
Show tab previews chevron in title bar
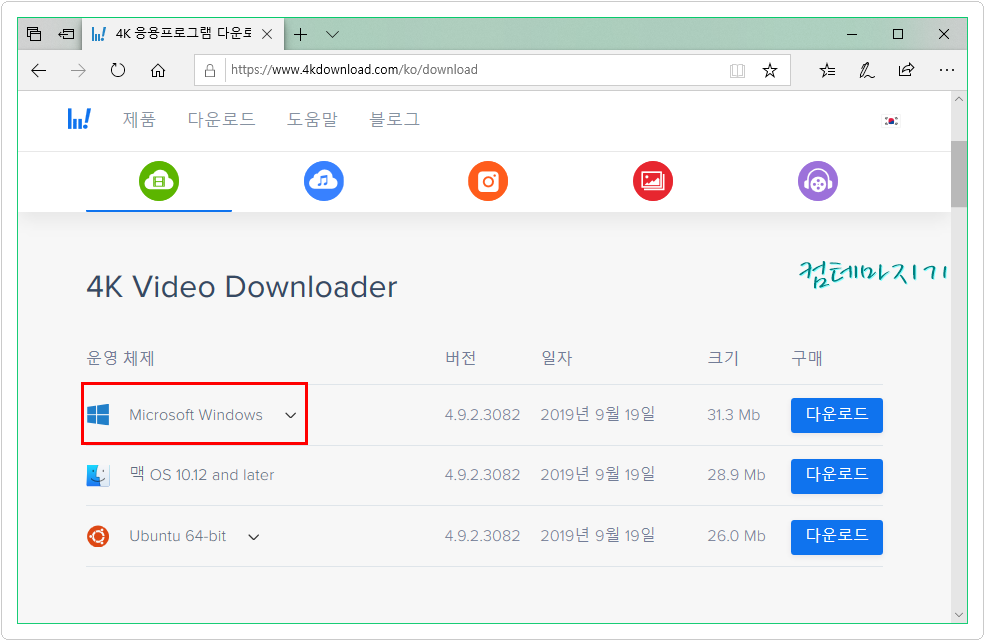333,35
